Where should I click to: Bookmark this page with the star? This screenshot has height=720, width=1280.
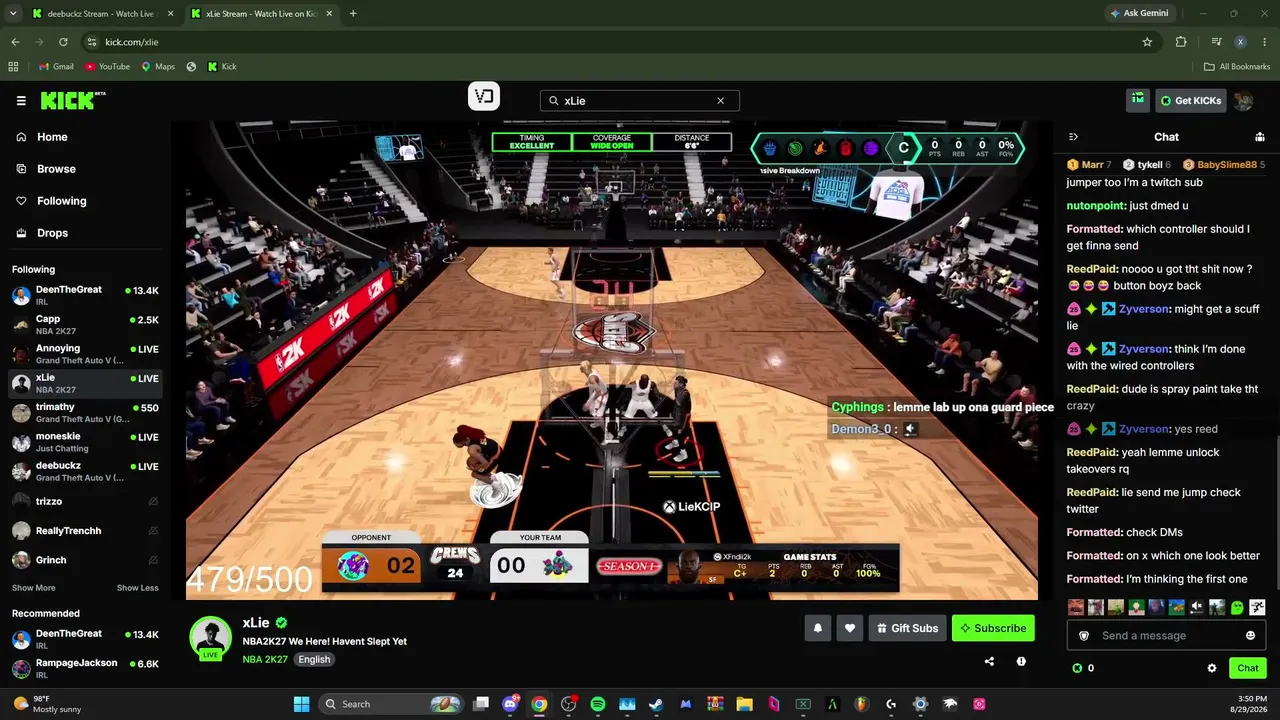pos(1147,42)
